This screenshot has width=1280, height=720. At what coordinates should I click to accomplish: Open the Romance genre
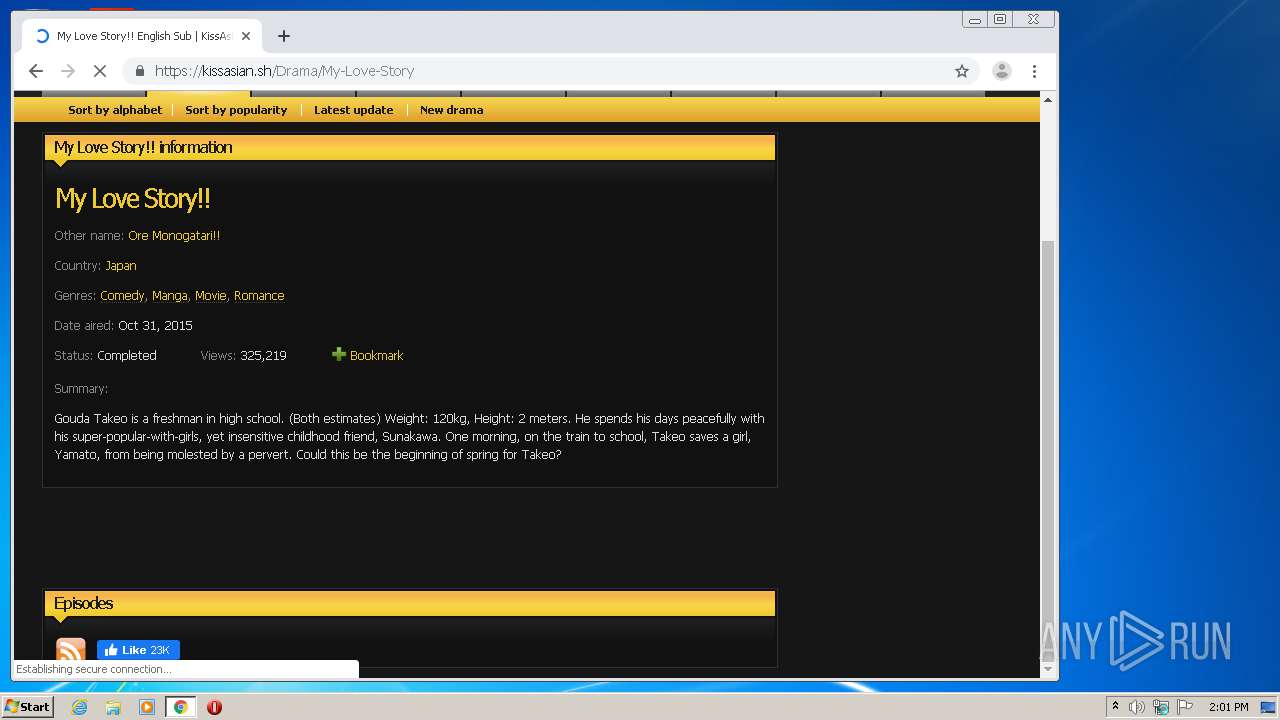(259, 296)
